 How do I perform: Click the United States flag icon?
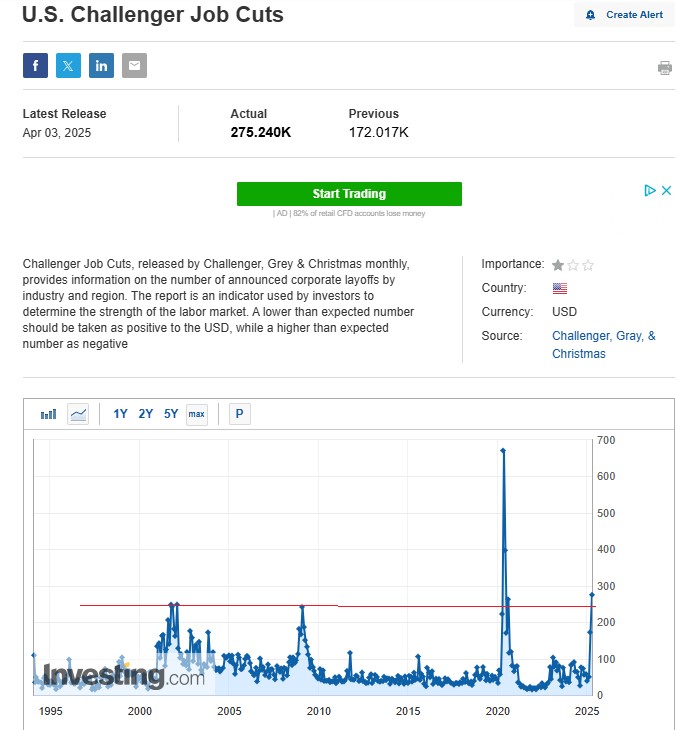point(560,288)
